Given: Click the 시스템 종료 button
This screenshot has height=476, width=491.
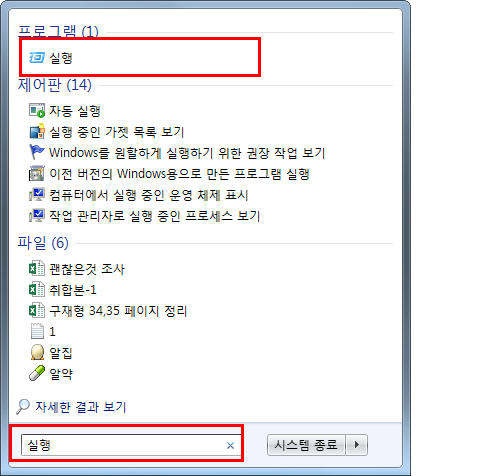Looking at the screenshot, I should (306, 445).
